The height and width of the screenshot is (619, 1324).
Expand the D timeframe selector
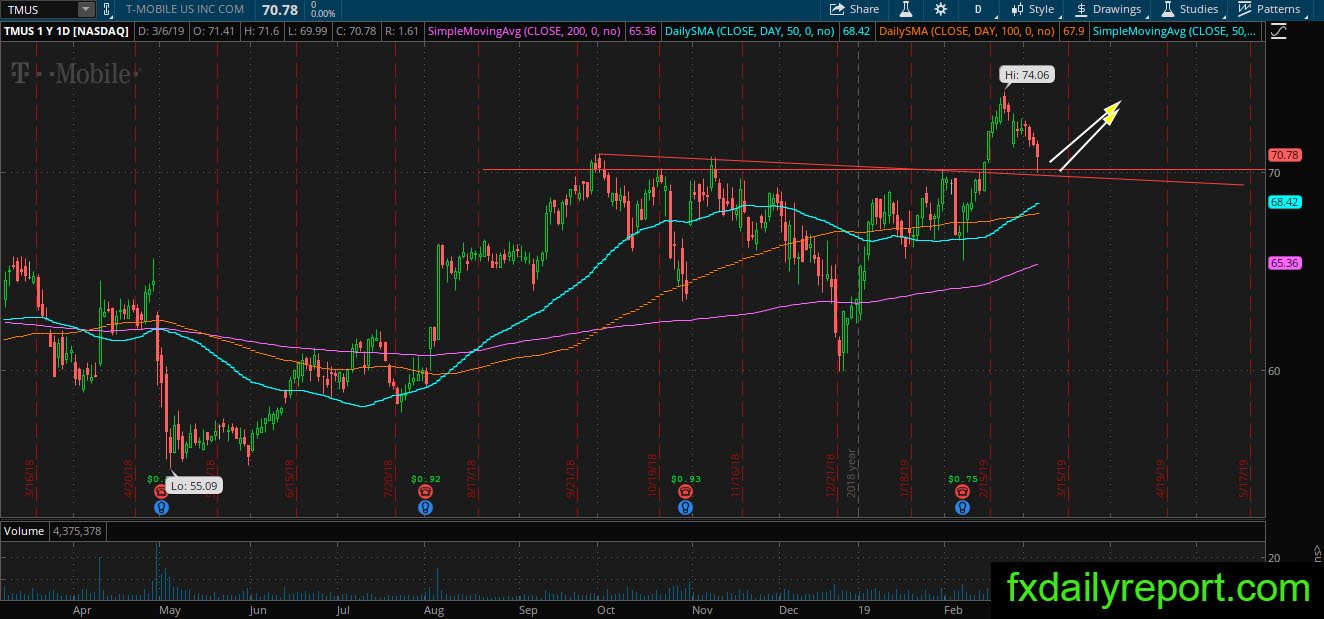pyautogui.click(x=977, y=9)
